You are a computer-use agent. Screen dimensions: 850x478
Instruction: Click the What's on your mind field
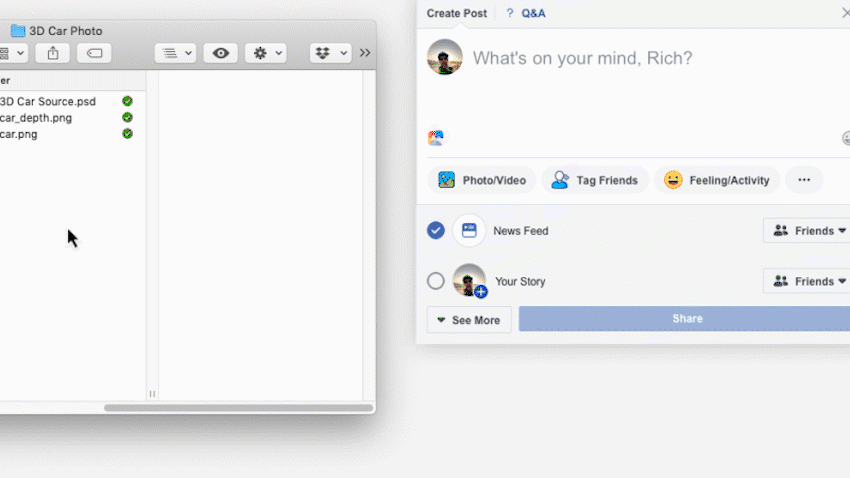point(582,58)
